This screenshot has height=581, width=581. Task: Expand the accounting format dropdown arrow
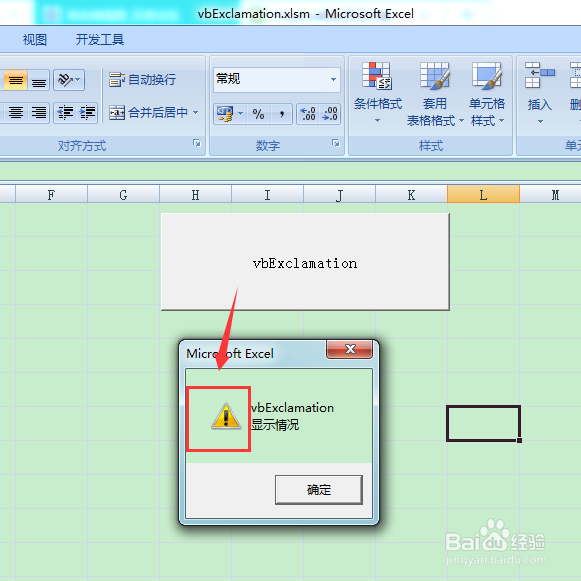click(240, 114)
